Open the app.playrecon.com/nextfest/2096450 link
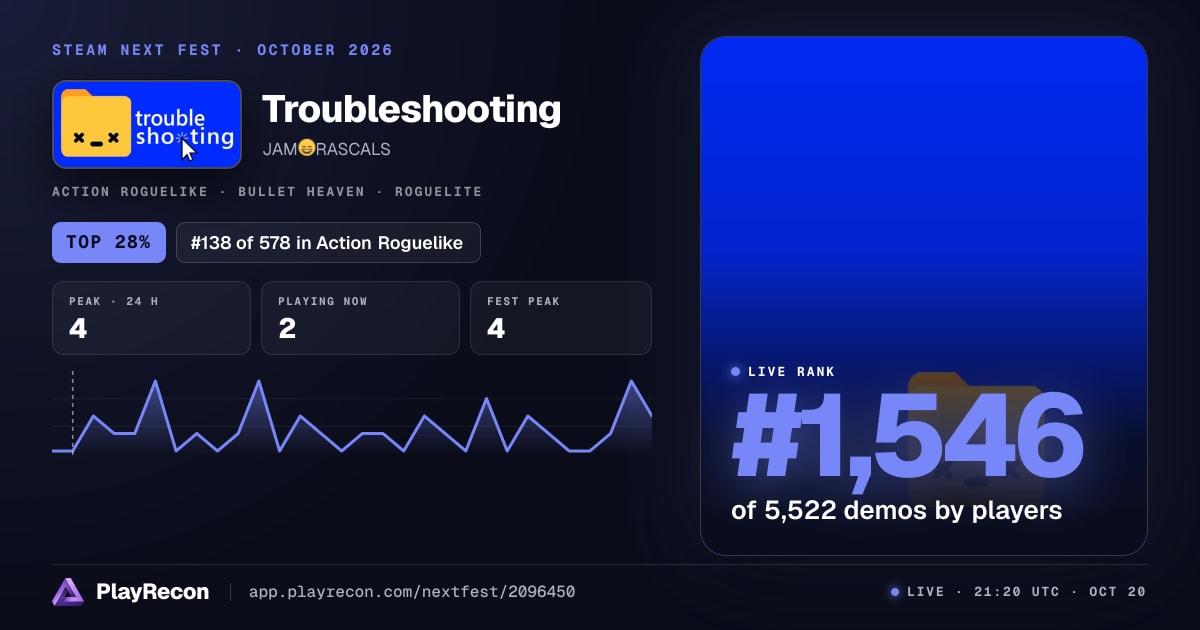This screenshot has height=630, width=1200. (x=412, y=592)
